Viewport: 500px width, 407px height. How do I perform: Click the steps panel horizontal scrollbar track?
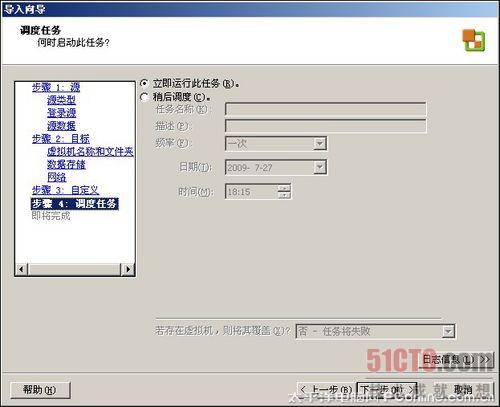[74, 269]
